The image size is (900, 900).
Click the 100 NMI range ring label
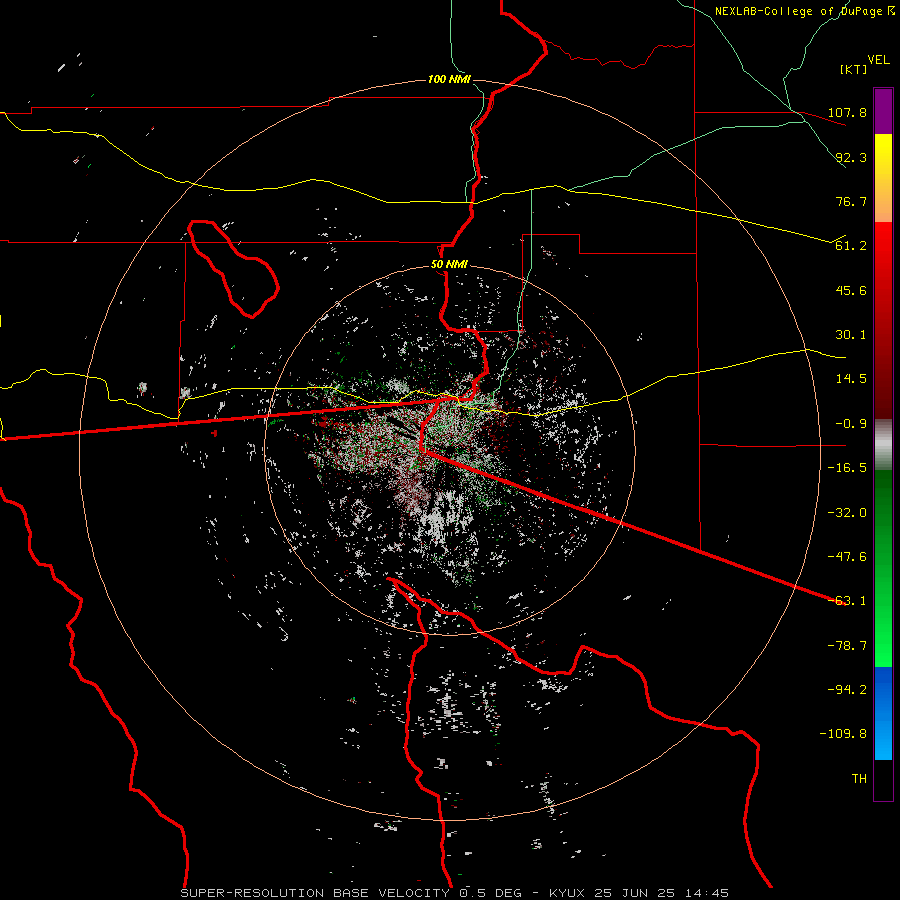(449, 79)
